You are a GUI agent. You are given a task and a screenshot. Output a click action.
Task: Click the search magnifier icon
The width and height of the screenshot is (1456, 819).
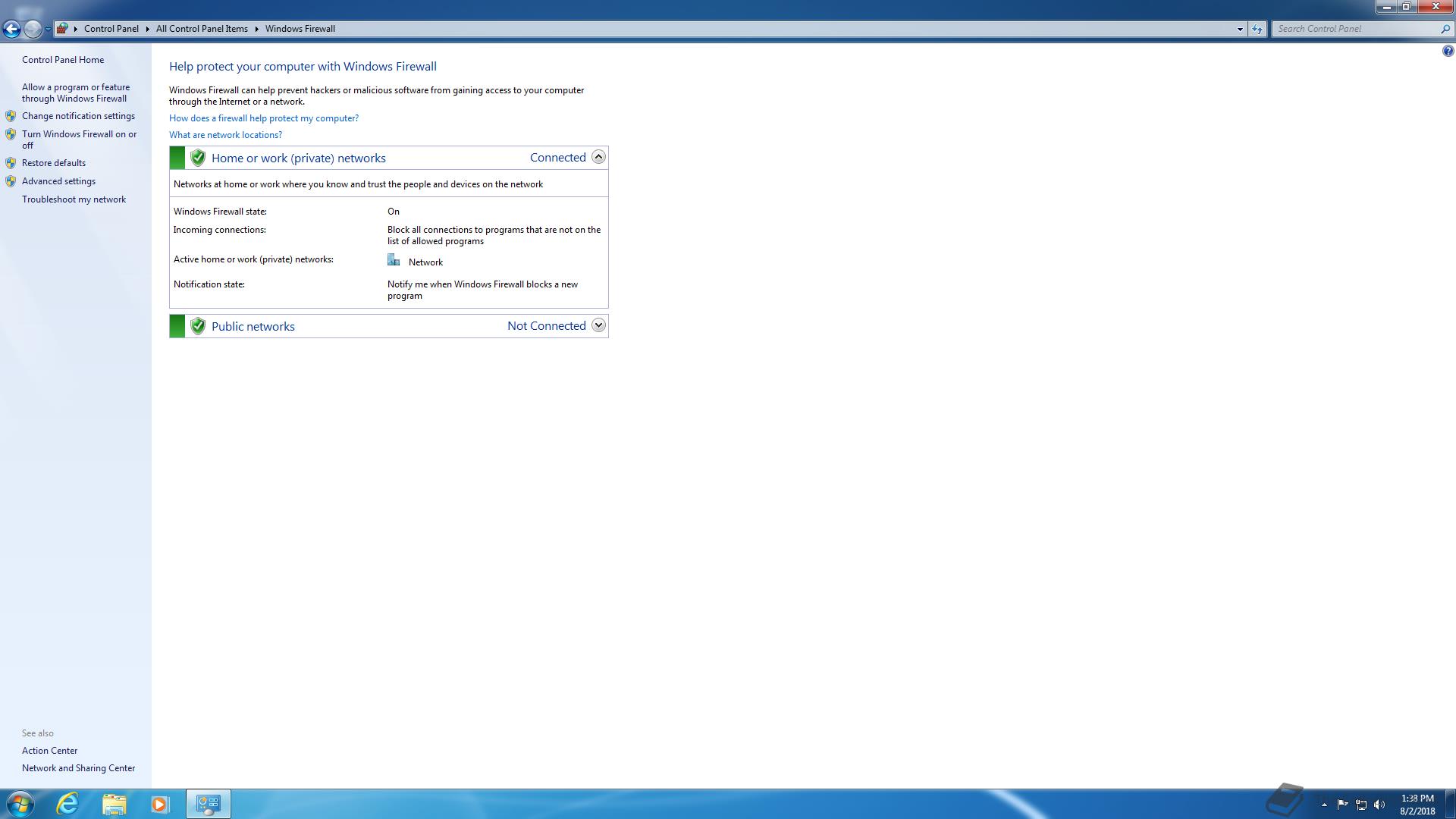tap(1445, 29)
